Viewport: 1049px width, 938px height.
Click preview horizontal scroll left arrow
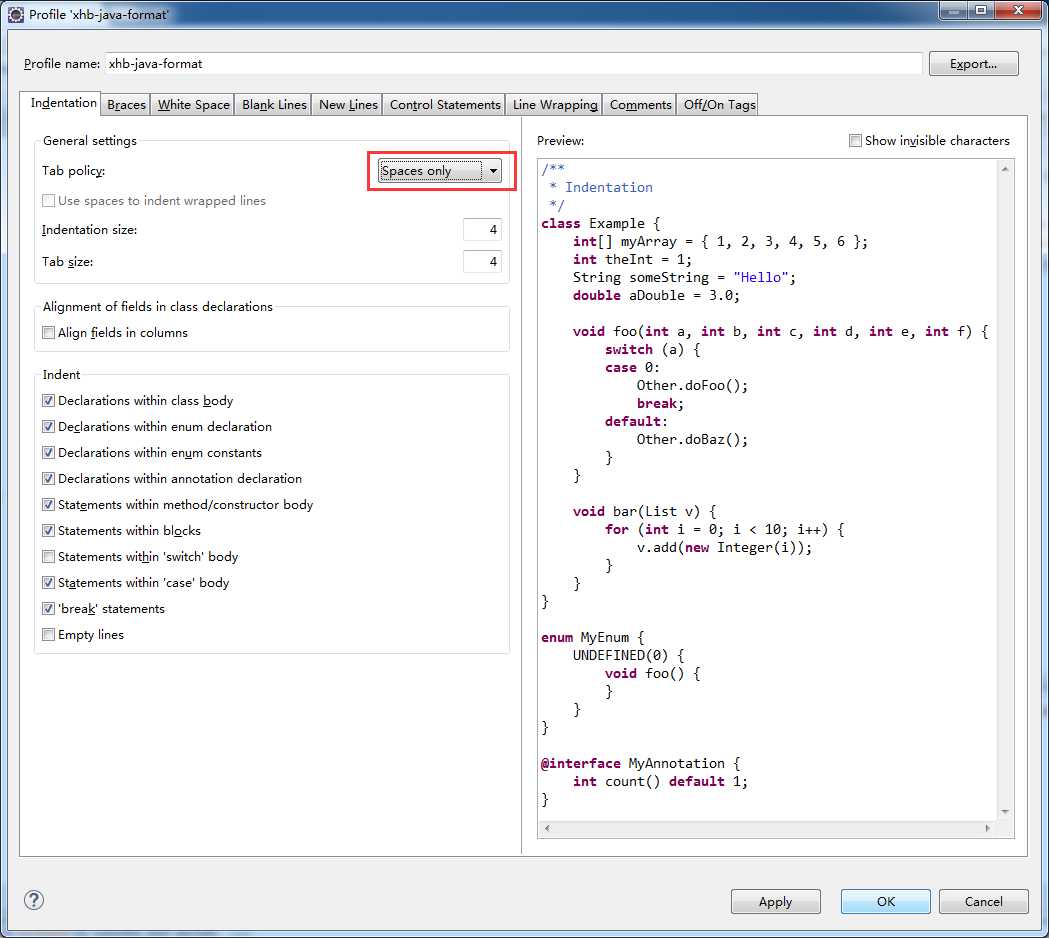547,828
